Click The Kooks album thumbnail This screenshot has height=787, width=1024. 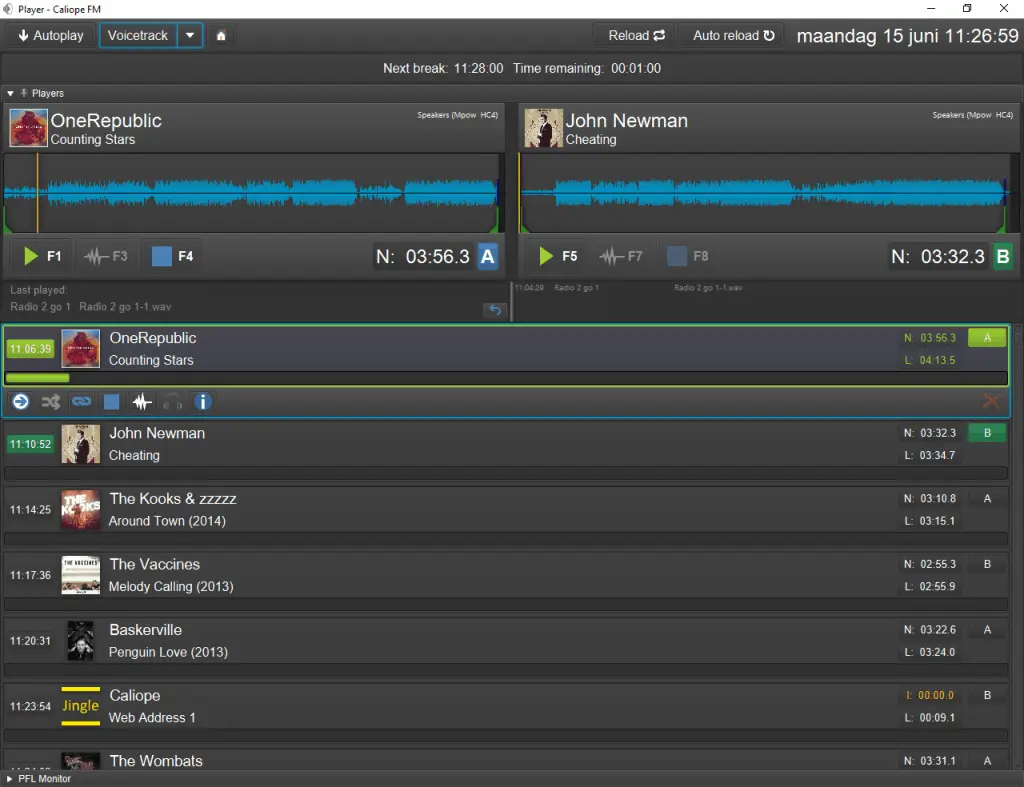(80, 509)
